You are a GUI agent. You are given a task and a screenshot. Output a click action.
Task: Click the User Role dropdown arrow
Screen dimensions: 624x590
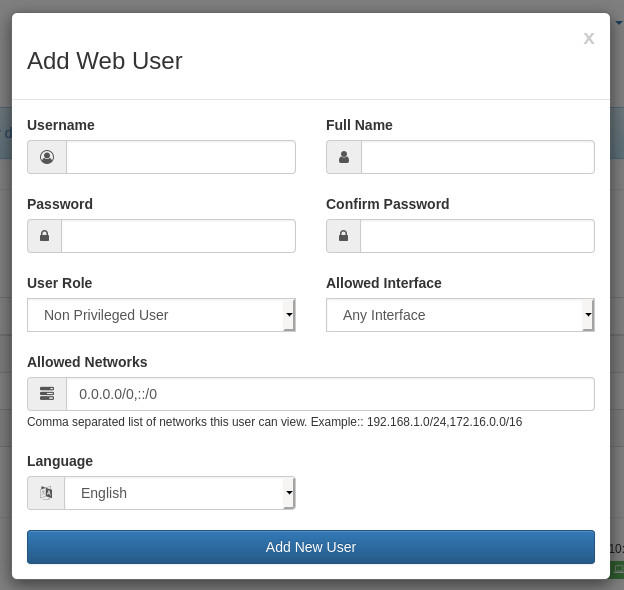coord(289,315)
